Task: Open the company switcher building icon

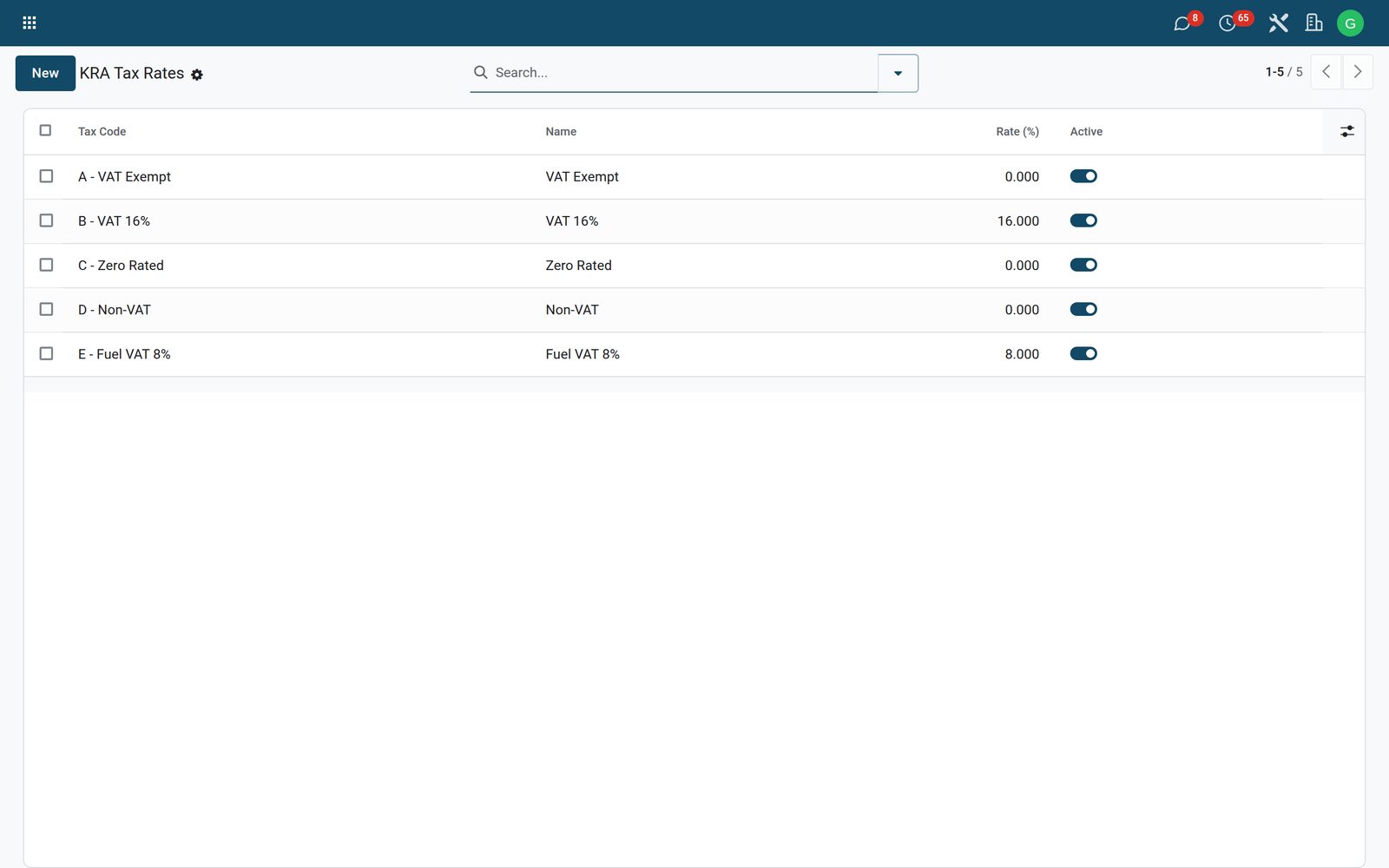Action: pos(1314,23)
